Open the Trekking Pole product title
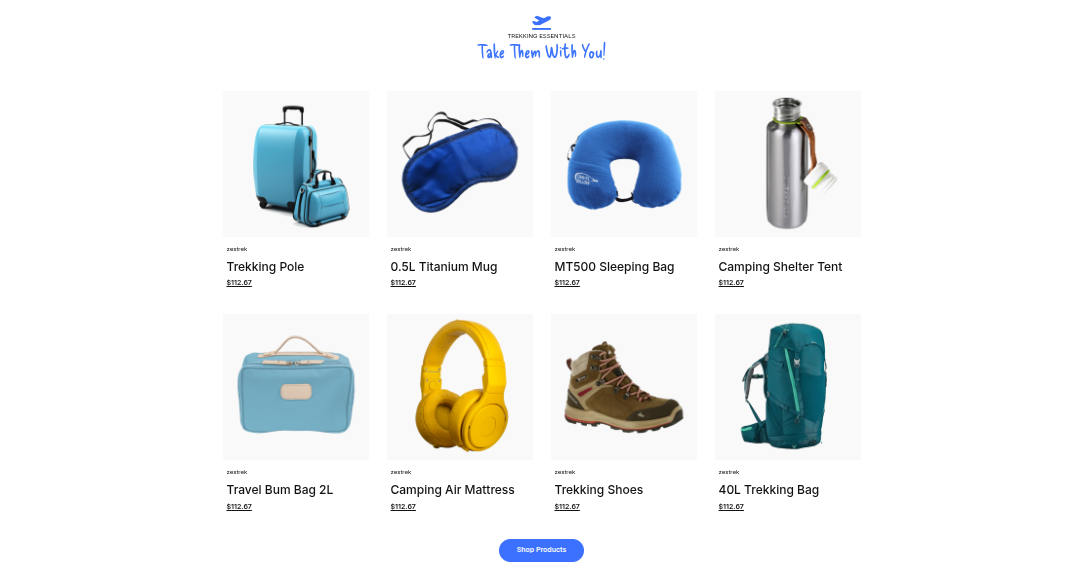This screenshot has height=582, width=1086. pos(265,267)
